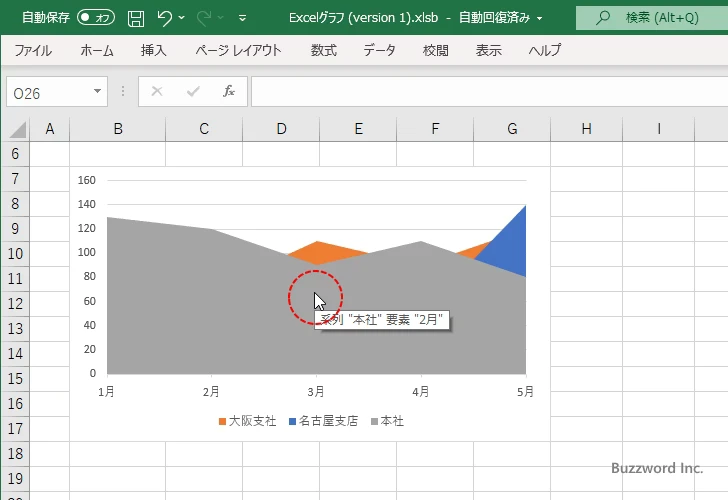Click inside the formula bar input

(489, 91)
